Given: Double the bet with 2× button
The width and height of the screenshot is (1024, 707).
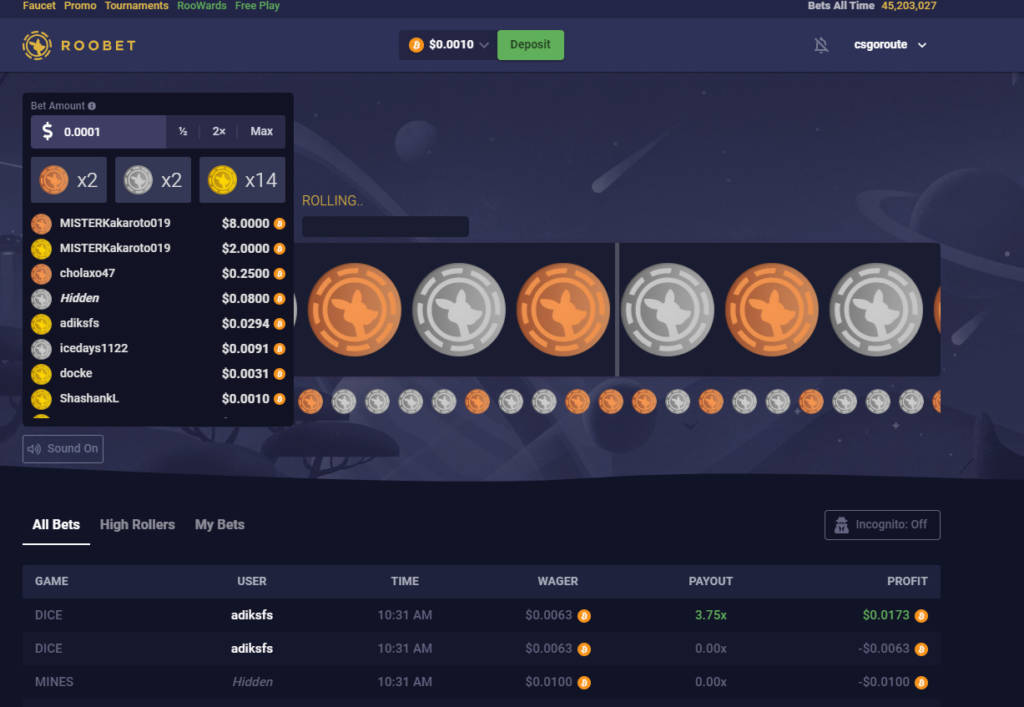Looking at the screenshot, I should (219, 132).
